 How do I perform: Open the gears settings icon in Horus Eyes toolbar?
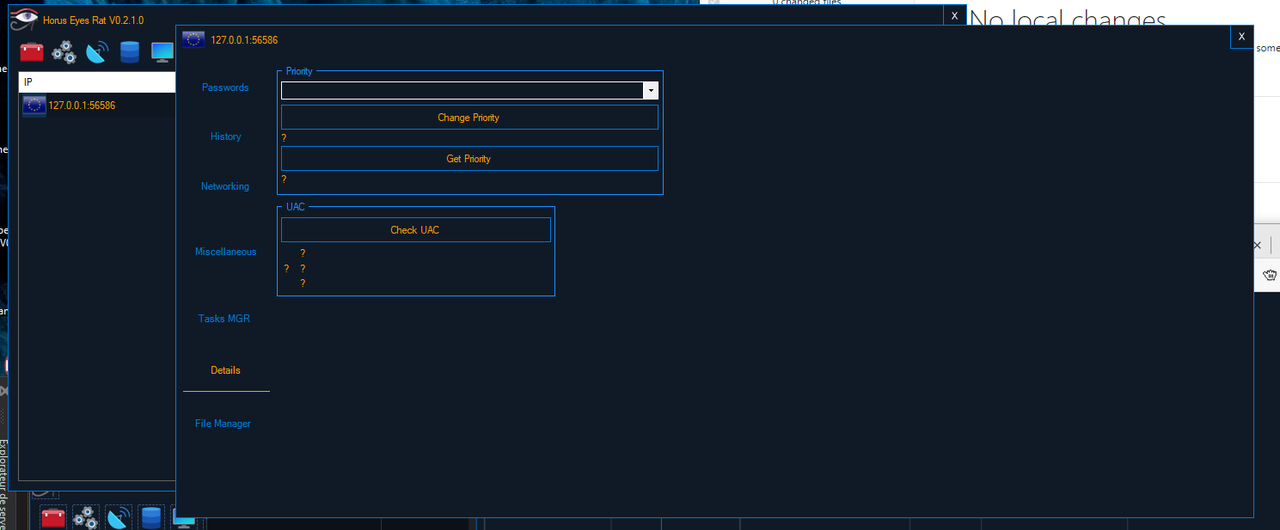click(64, 52)
